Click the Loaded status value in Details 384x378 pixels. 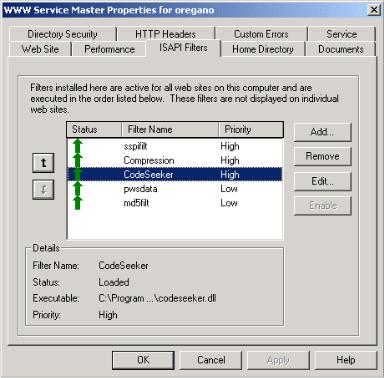tap(114, 282)
